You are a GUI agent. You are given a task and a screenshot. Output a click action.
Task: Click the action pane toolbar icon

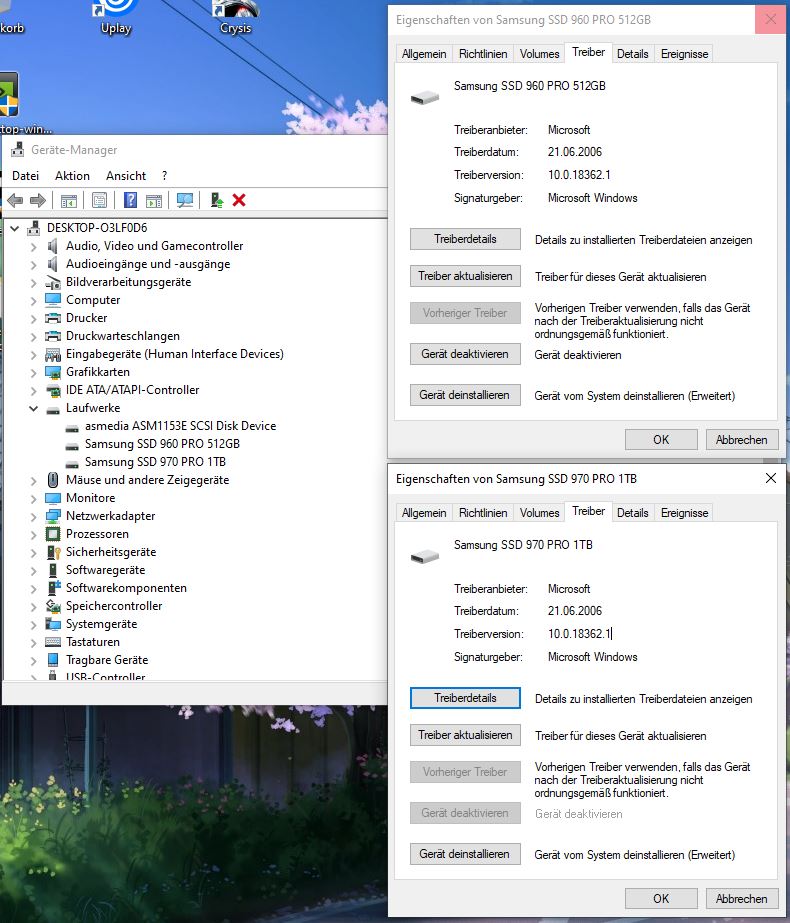coord(154,201)
